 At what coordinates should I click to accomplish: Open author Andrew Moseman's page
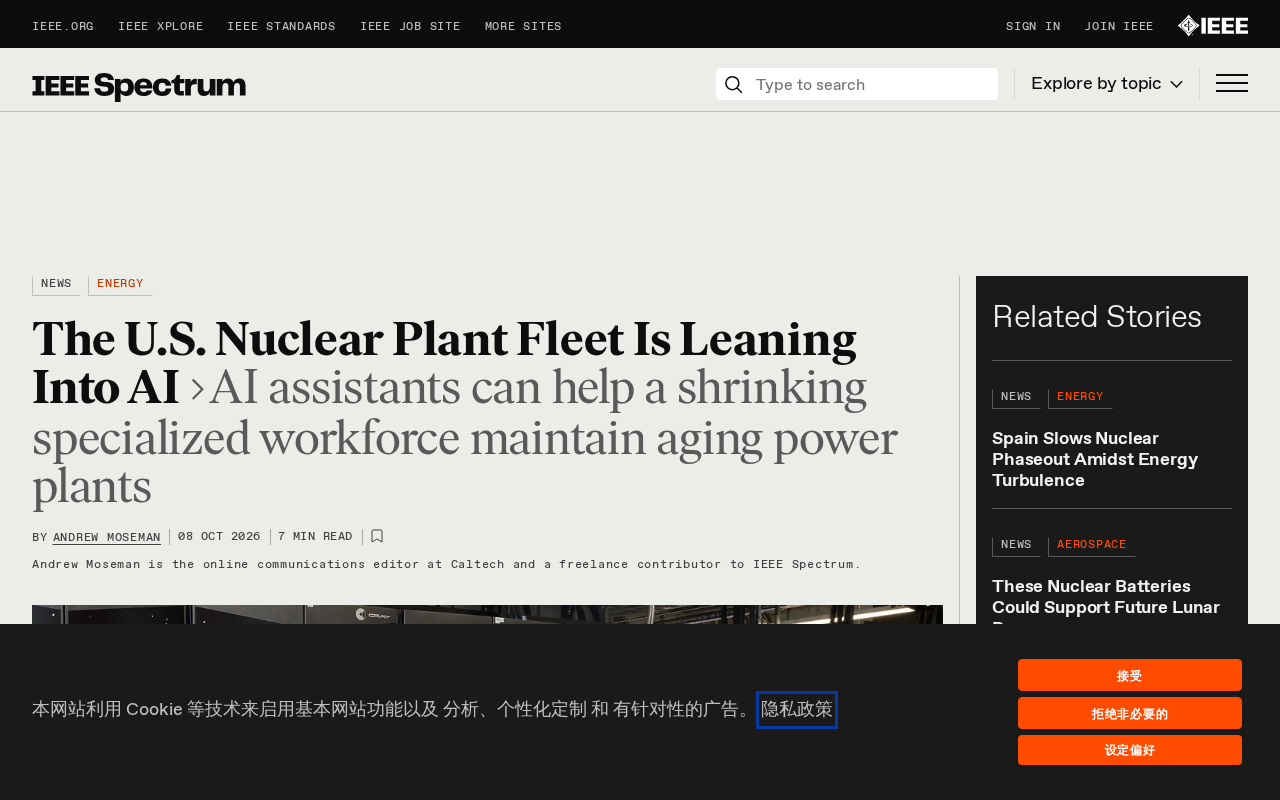coord(107,538)
